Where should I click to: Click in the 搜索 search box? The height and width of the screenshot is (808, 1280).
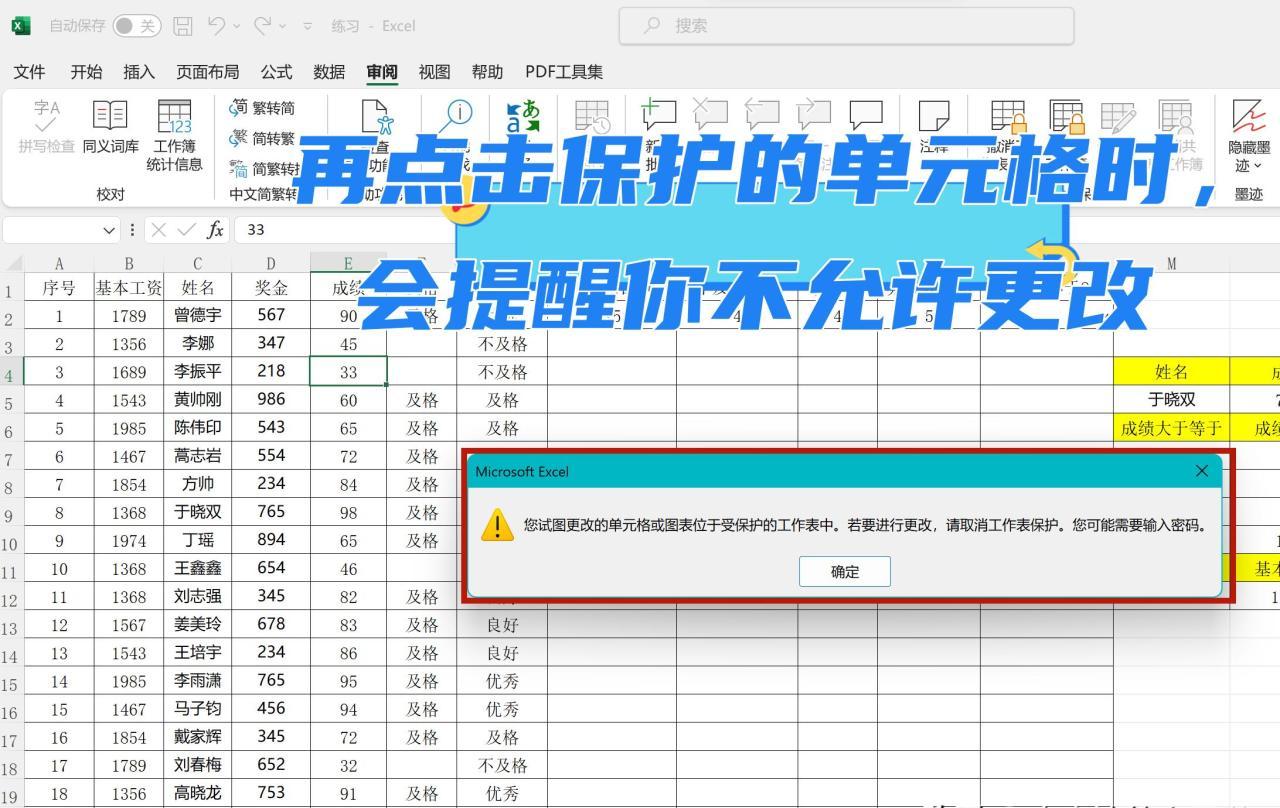click(x=846, y=26)
